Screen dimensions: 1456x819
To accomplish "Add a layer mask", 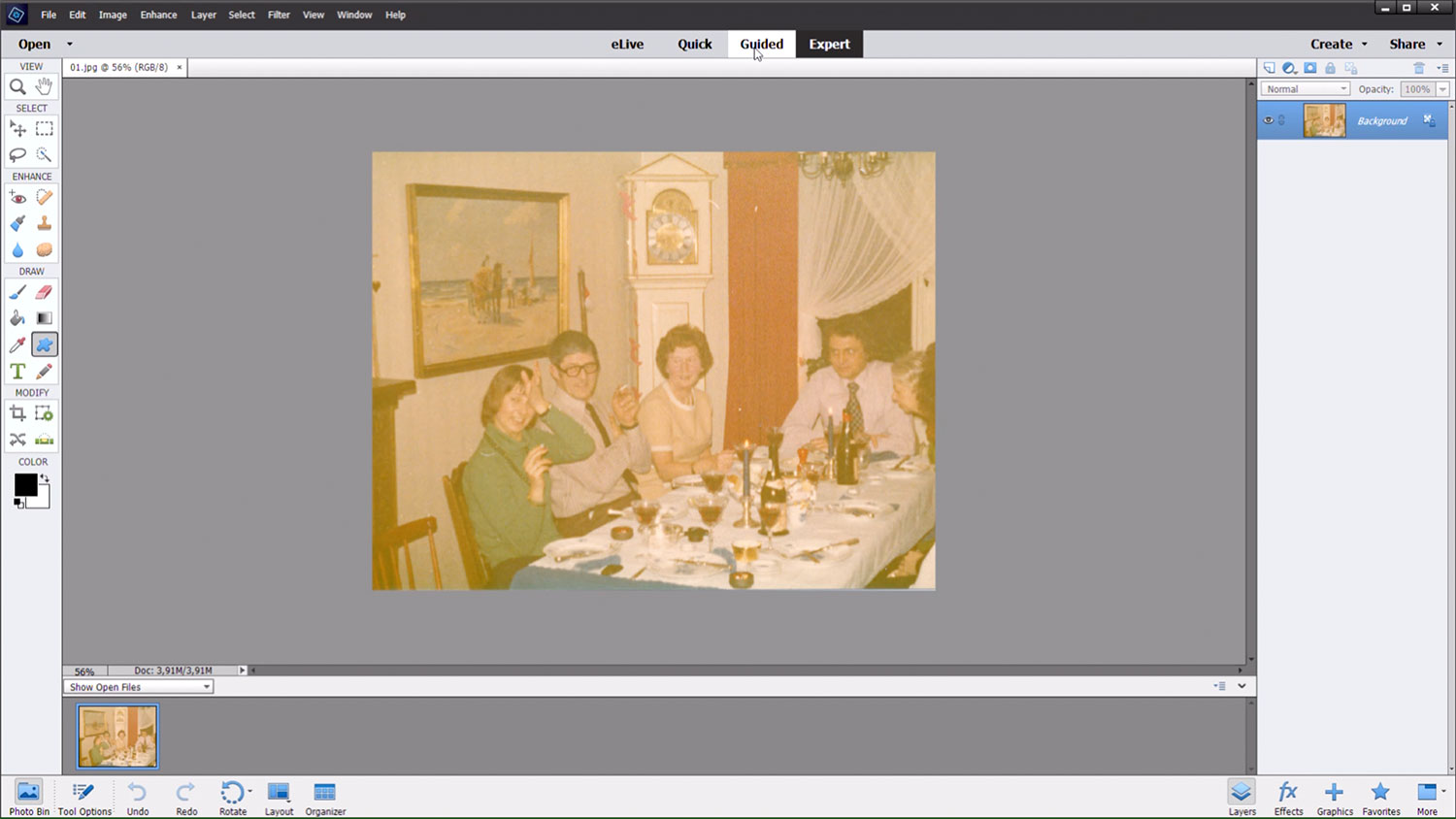I will coord(1309,68).
